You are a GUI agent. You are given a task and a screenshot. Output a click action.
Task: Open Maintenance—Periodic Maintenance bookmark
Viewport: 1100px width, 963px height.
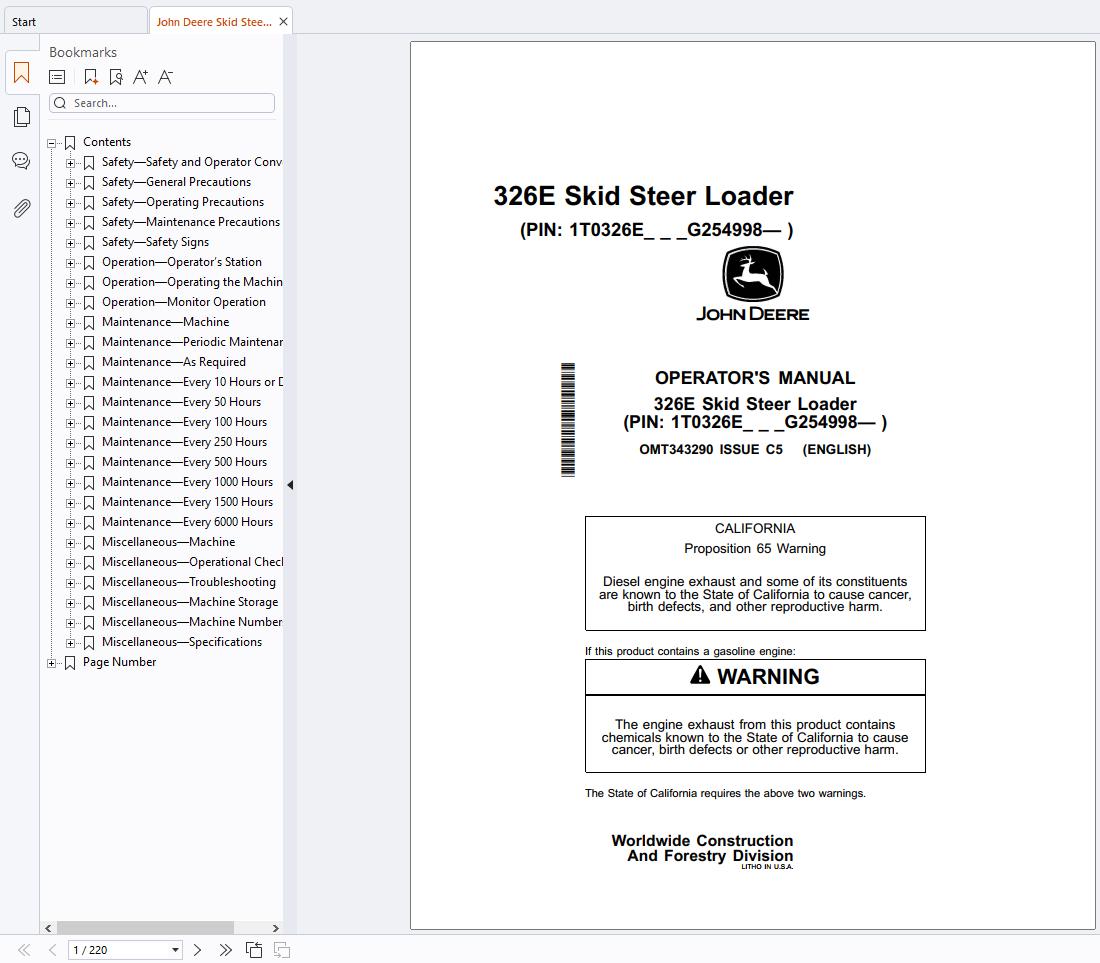coord(192,342)
